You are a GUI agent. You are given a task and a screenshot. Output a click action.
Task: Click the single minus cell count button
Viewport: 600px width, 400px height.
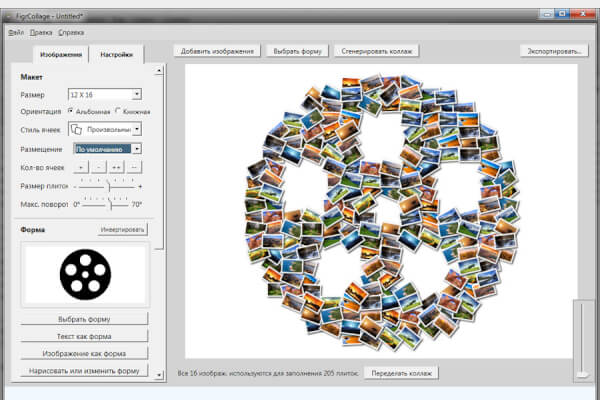click(x=99, y=167)
